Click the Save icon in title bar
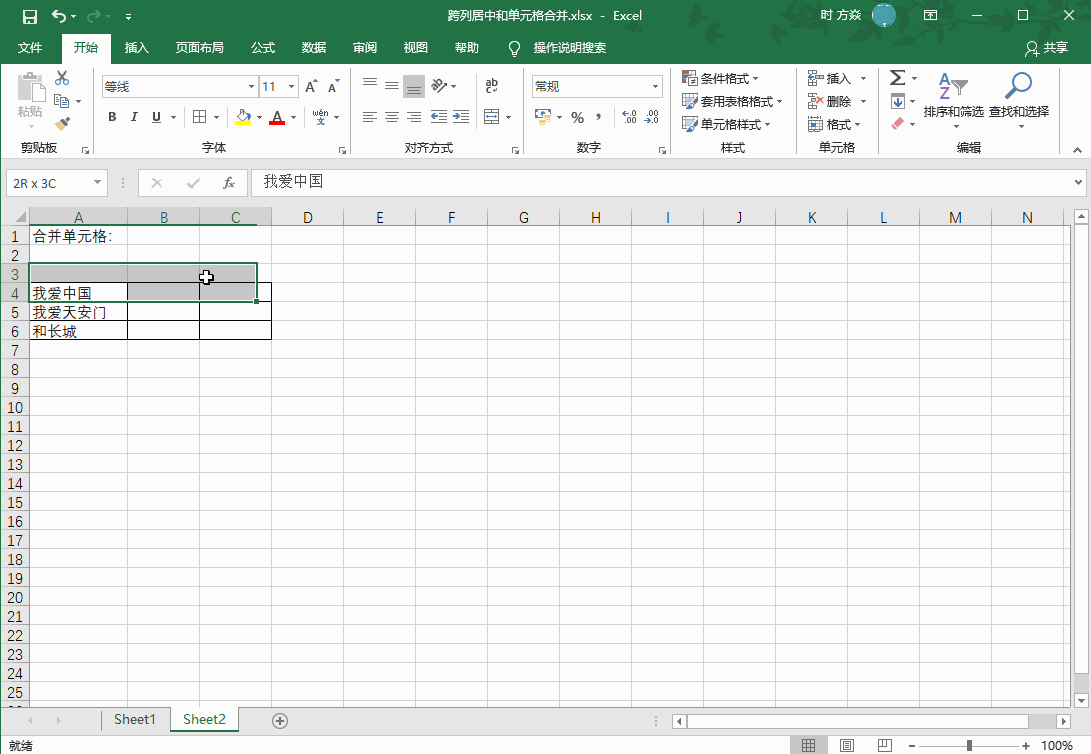 pos(29,16)
